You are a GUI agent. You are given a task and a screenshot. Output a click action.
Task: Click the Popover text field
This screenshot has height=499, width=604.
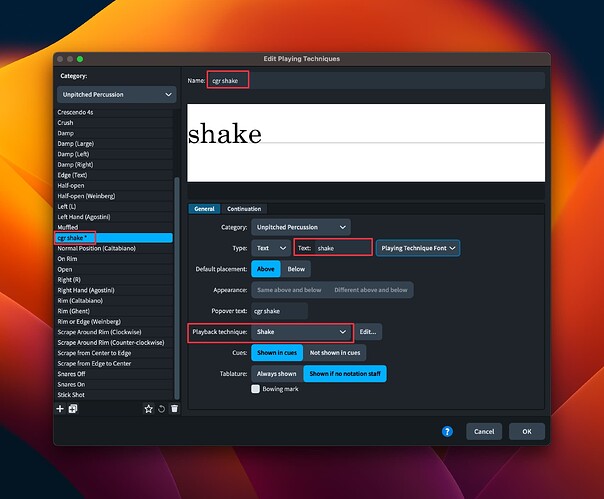coord(280,311)
